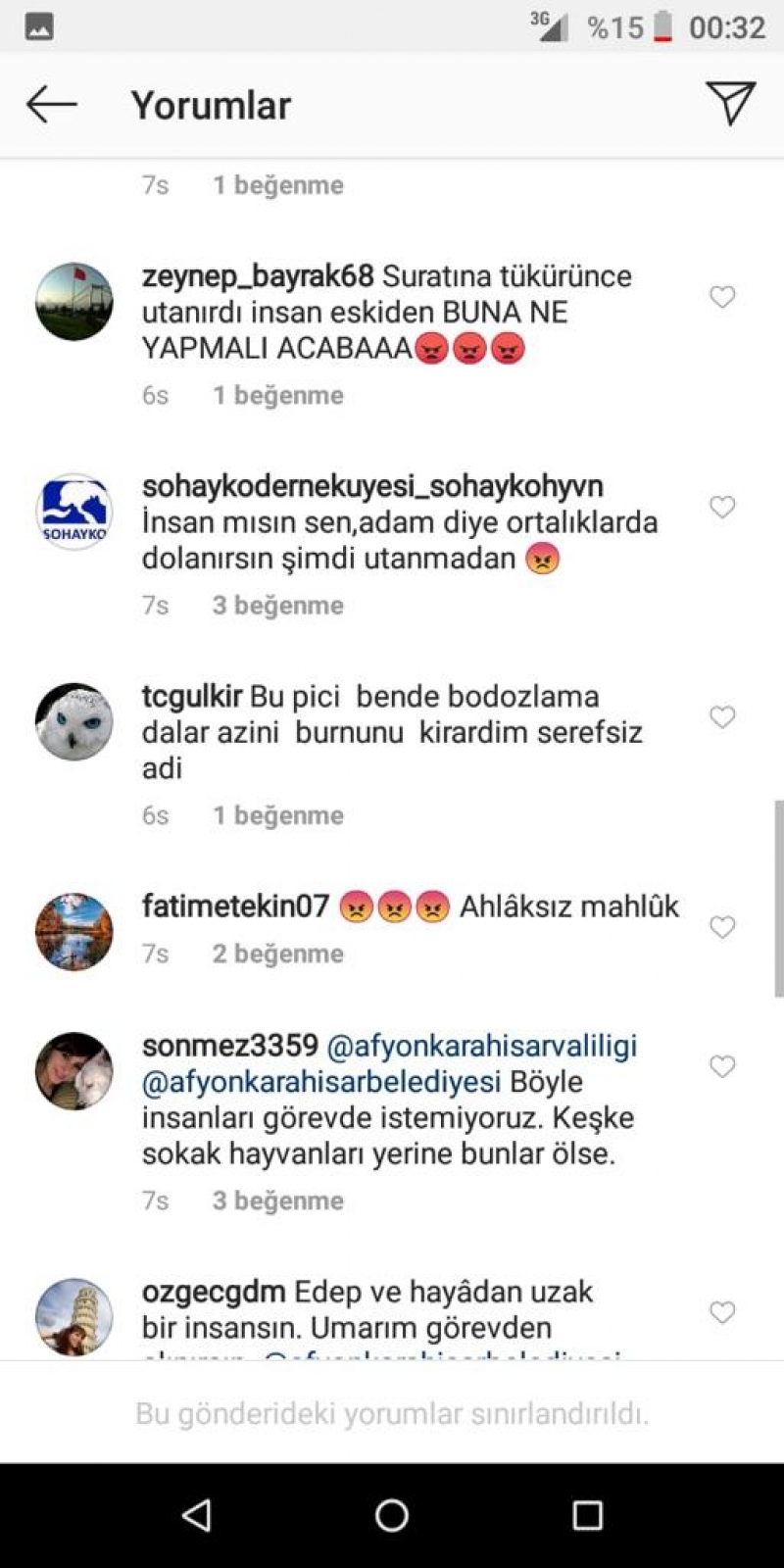Like the sohaykodernekuyesi_sohaykohyvn comment heart

722,507
